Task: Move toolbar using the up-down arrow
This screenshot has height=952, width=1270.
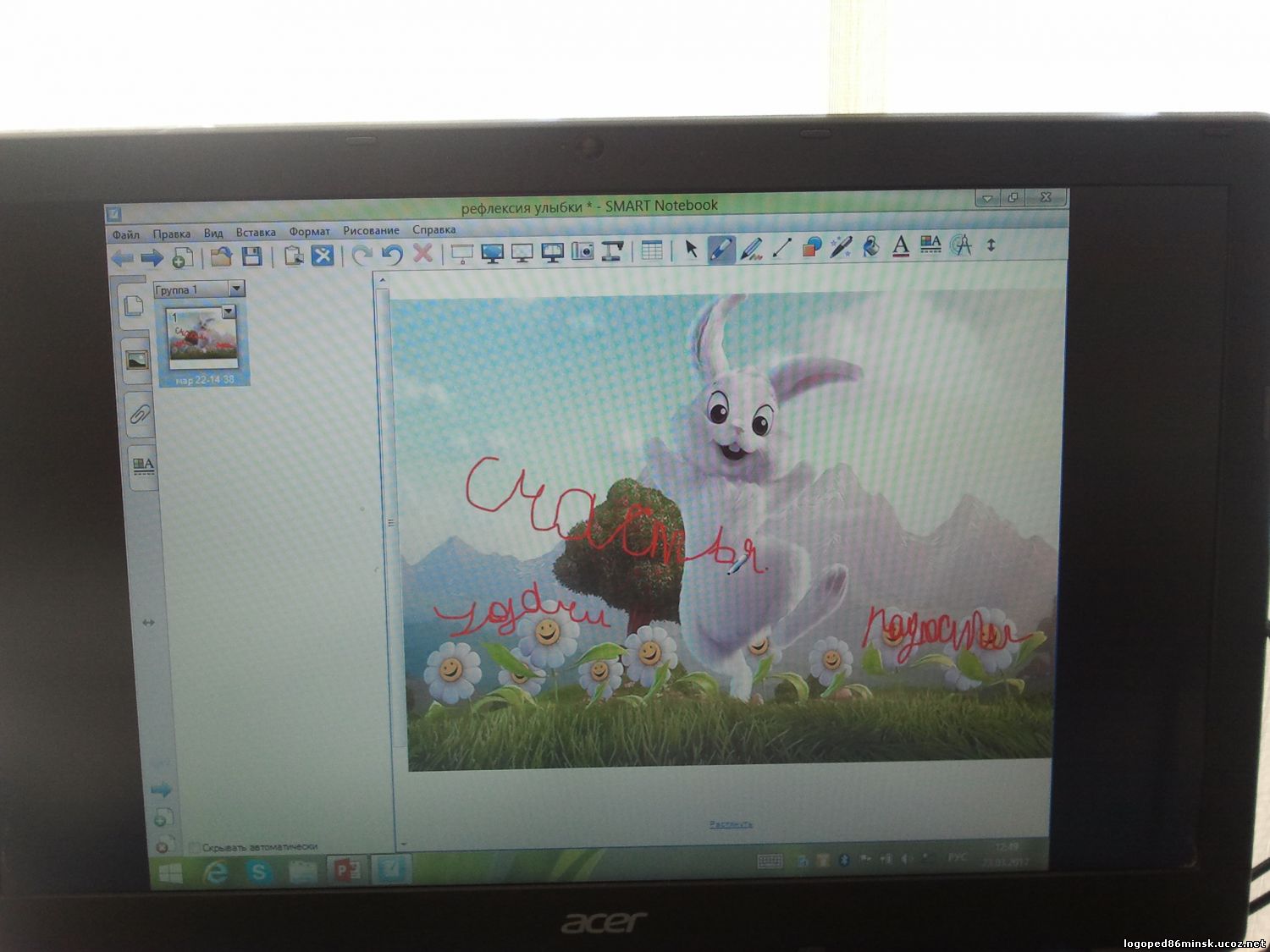Action: pos(991,245)
